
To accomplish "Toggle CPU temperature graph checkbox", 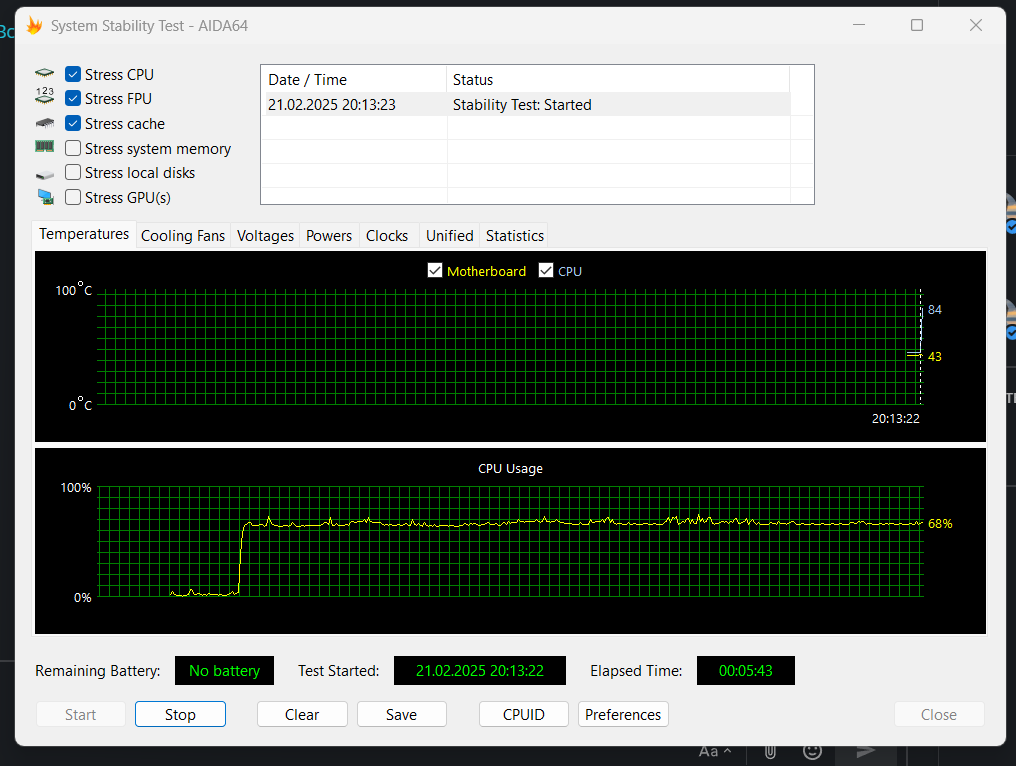I will point(546,270).
